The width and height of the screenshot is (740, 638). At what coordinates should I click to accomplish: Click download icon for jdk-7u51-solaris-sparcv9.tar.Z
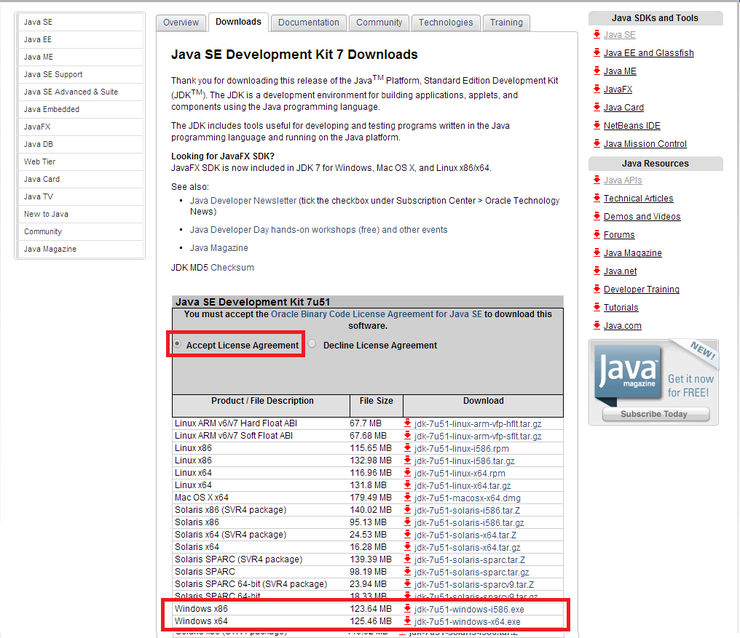407,584
